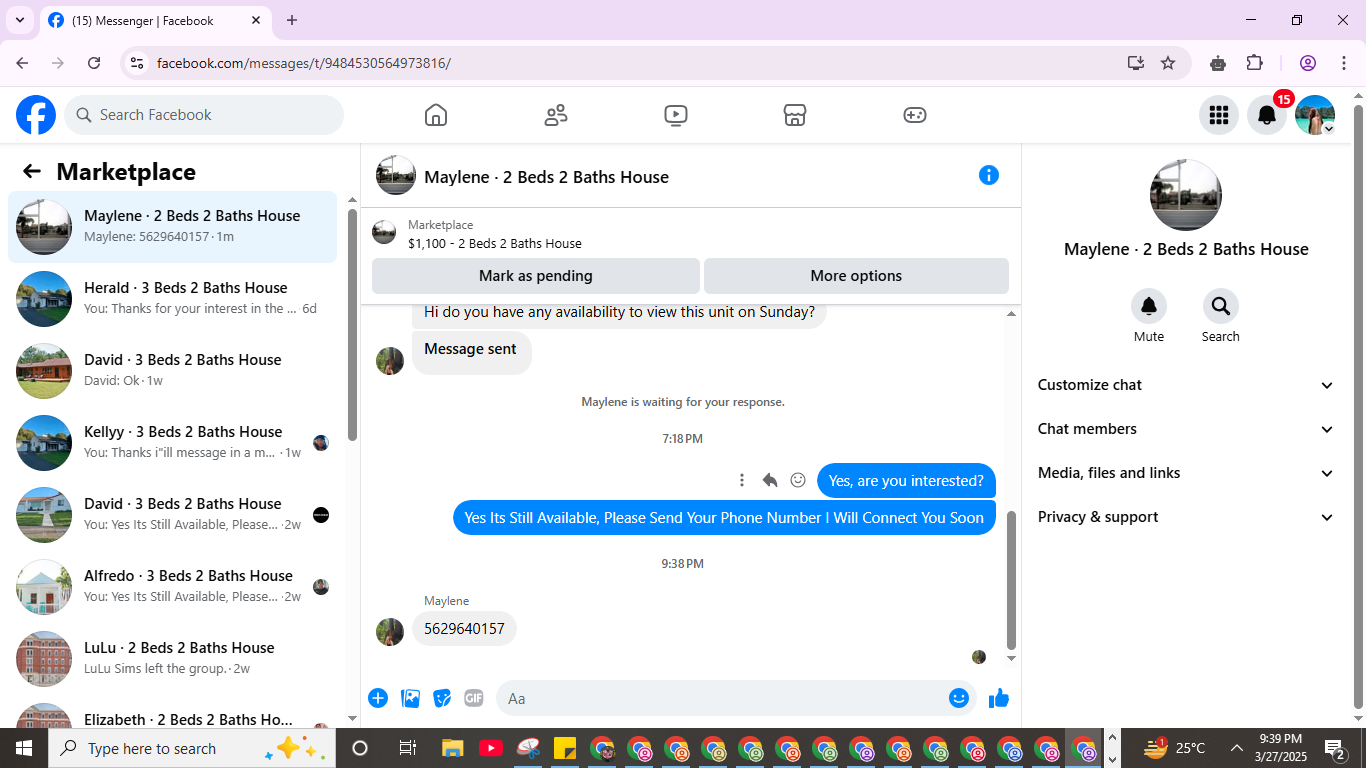Click the back arrow beside Marketplace heading
This screenshot has height=768, width=1366.
tap(32, 172)
